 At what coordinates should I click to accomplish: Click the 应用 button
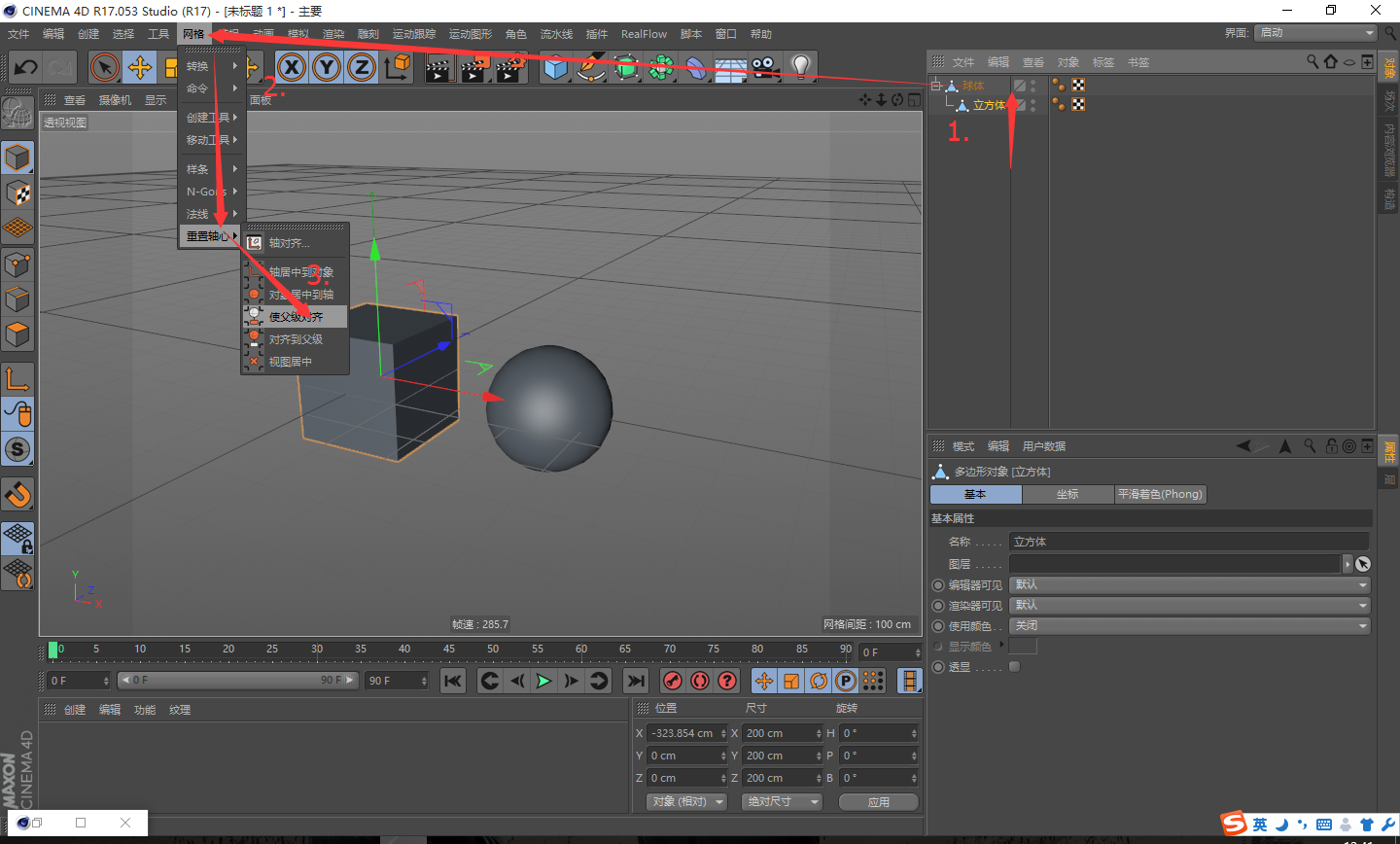879,802
